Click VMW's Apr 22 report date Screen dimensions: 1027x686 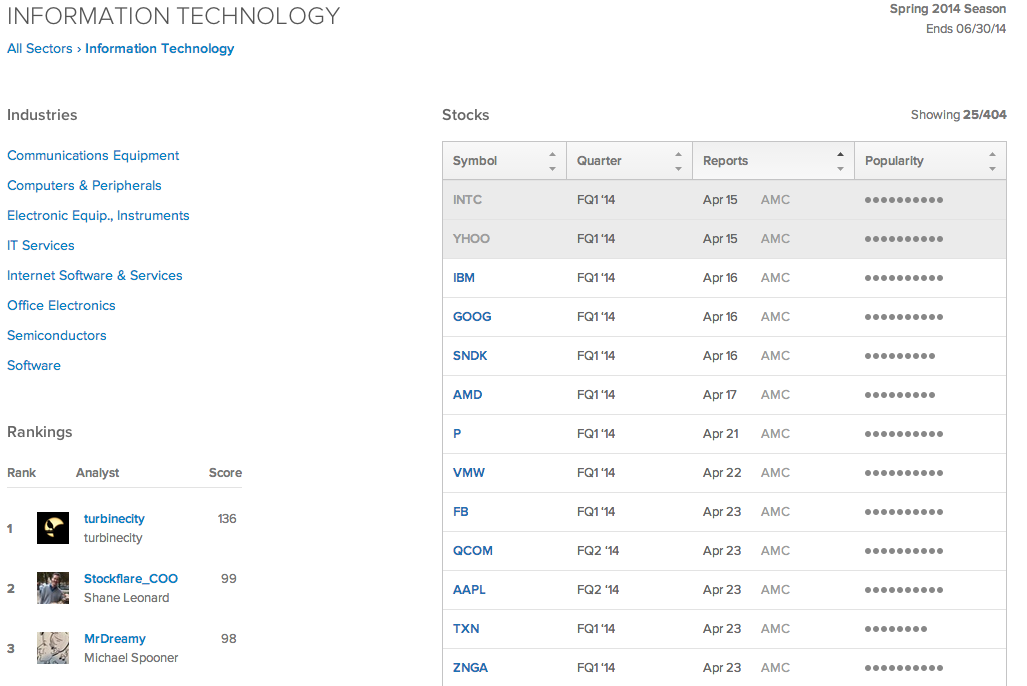722,473
